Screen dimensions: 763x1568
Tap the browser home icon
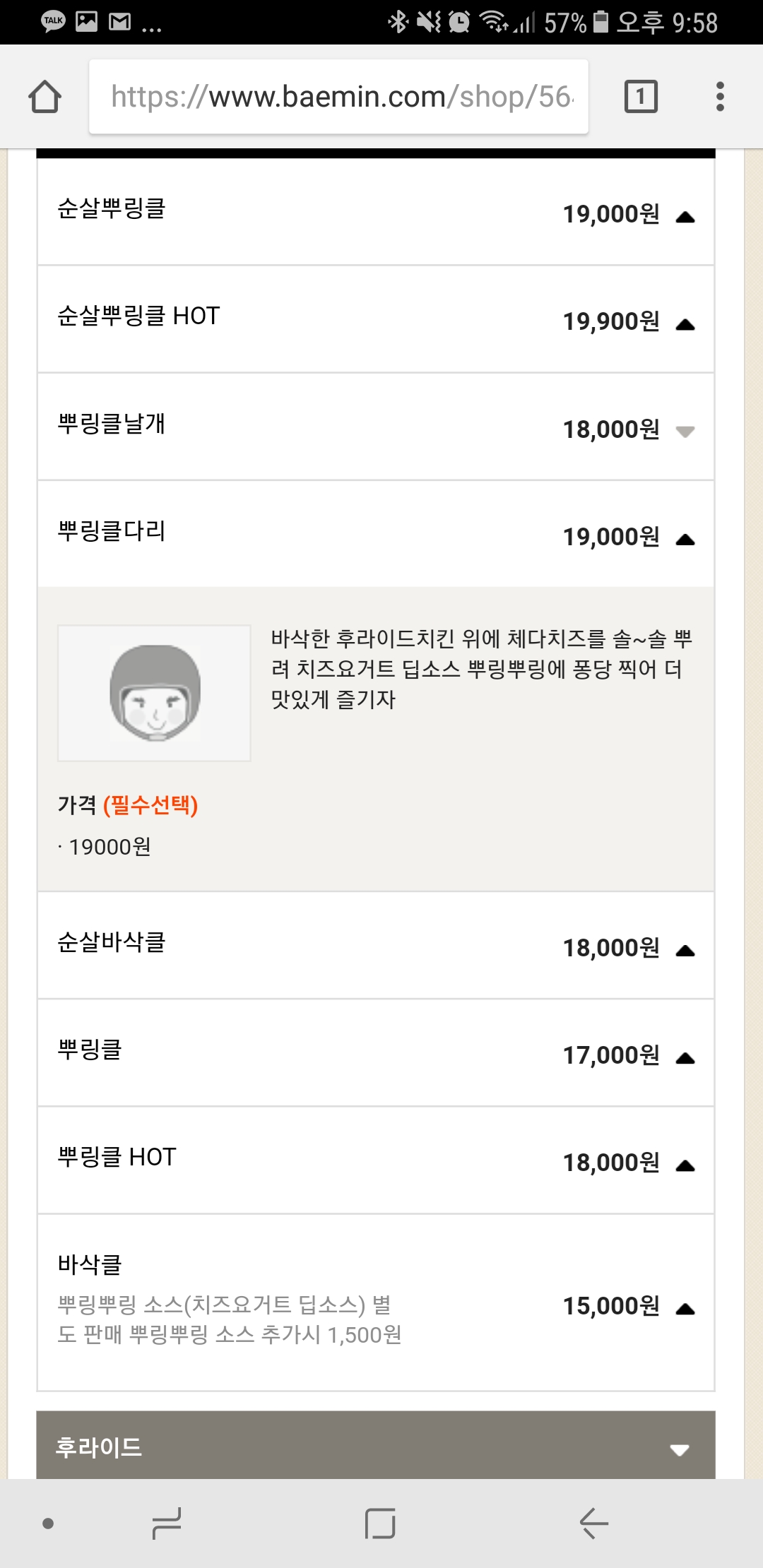click(45, 97)
